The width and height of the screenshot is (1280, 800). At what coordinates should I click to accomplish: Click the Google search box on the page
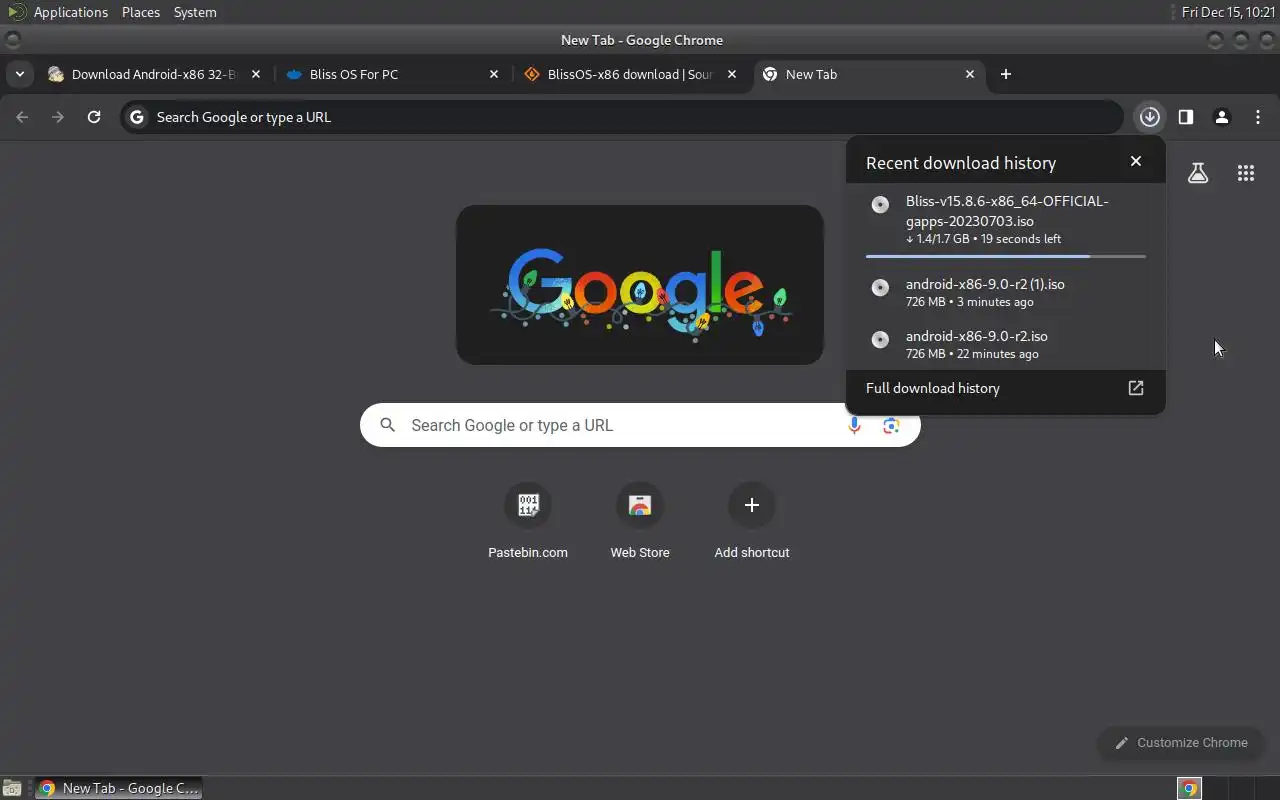640,425
